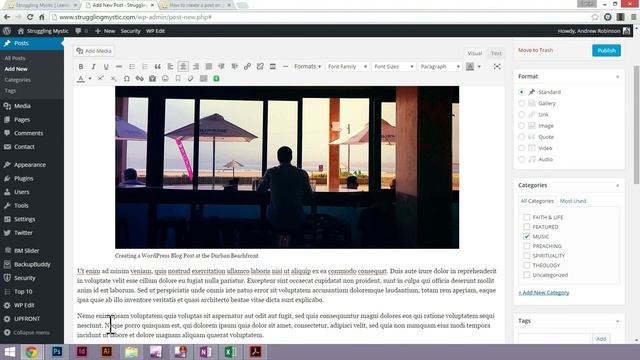Click the Move to Trash link
The width and height of the screenshot is (640, 360).
coord(536,50)
